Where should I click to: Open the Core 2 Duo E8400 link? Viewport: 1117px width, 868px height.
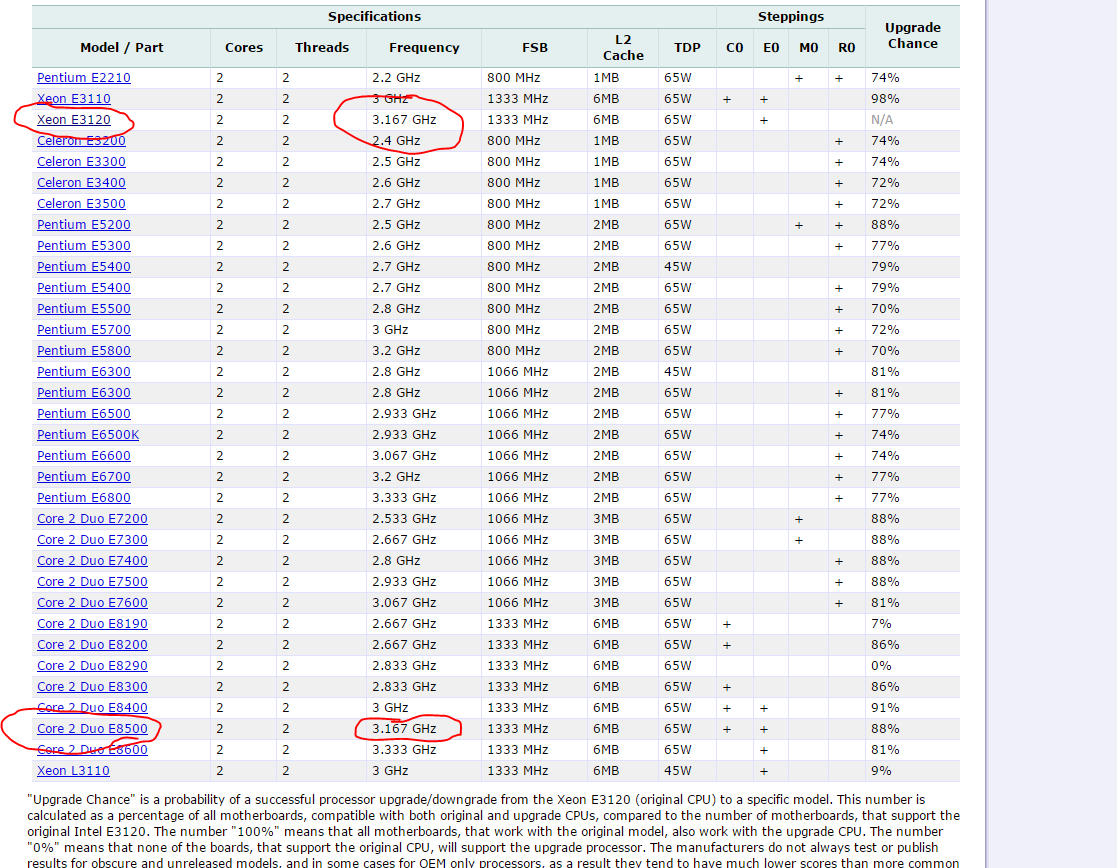pyautogui.click(x=92, y=708)
